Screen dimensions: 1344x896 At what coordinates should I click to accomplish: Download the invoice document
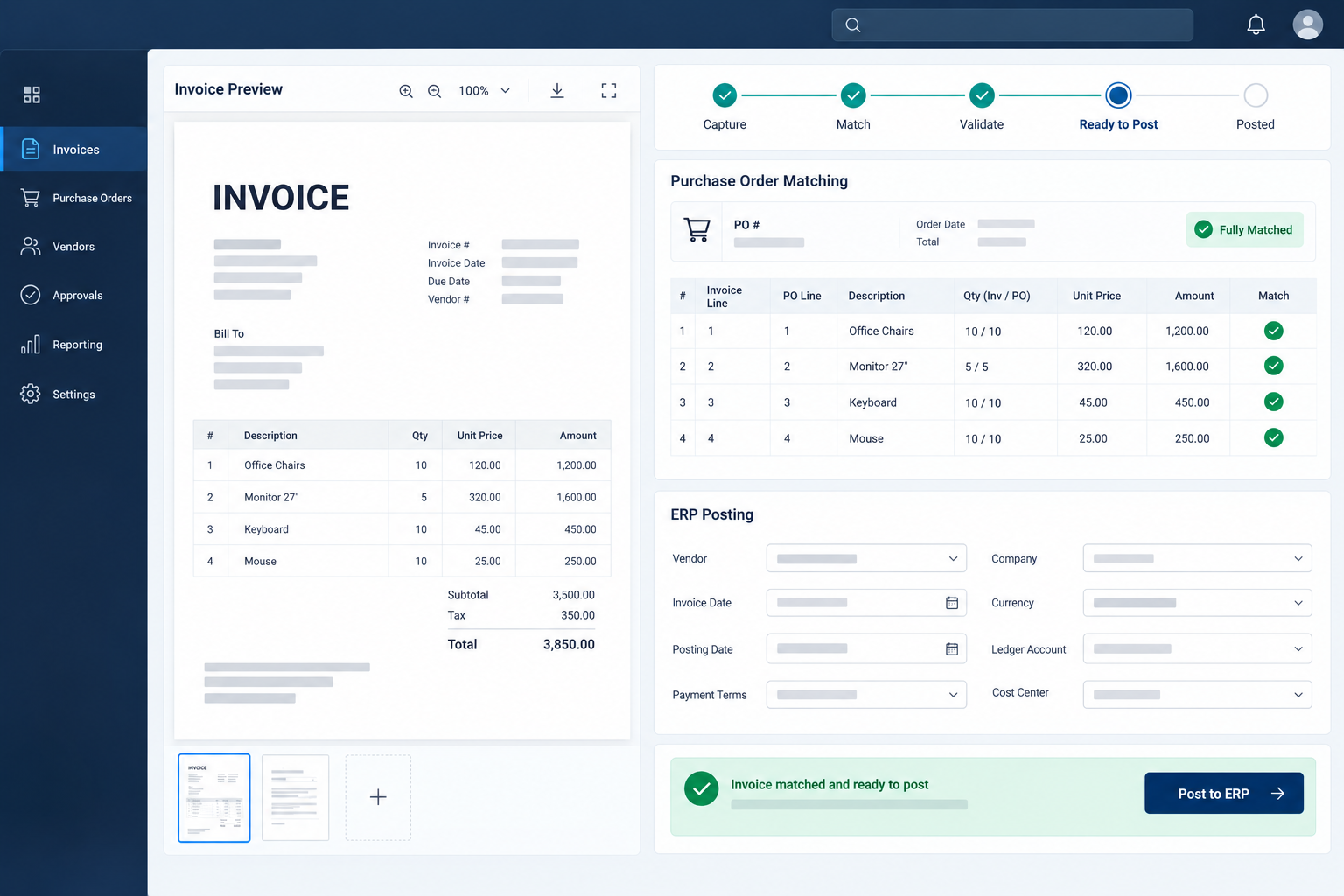[557, 90]
